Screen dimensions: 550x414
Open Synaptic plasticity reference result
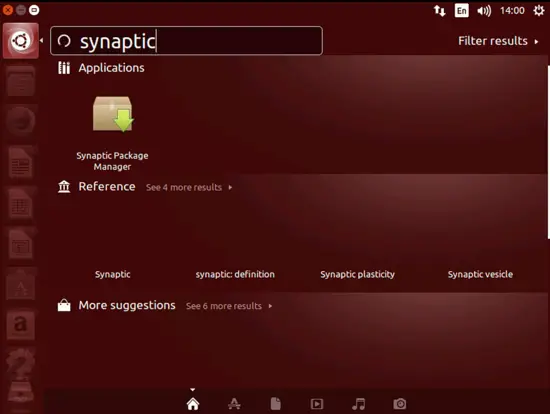click(357, 274)
